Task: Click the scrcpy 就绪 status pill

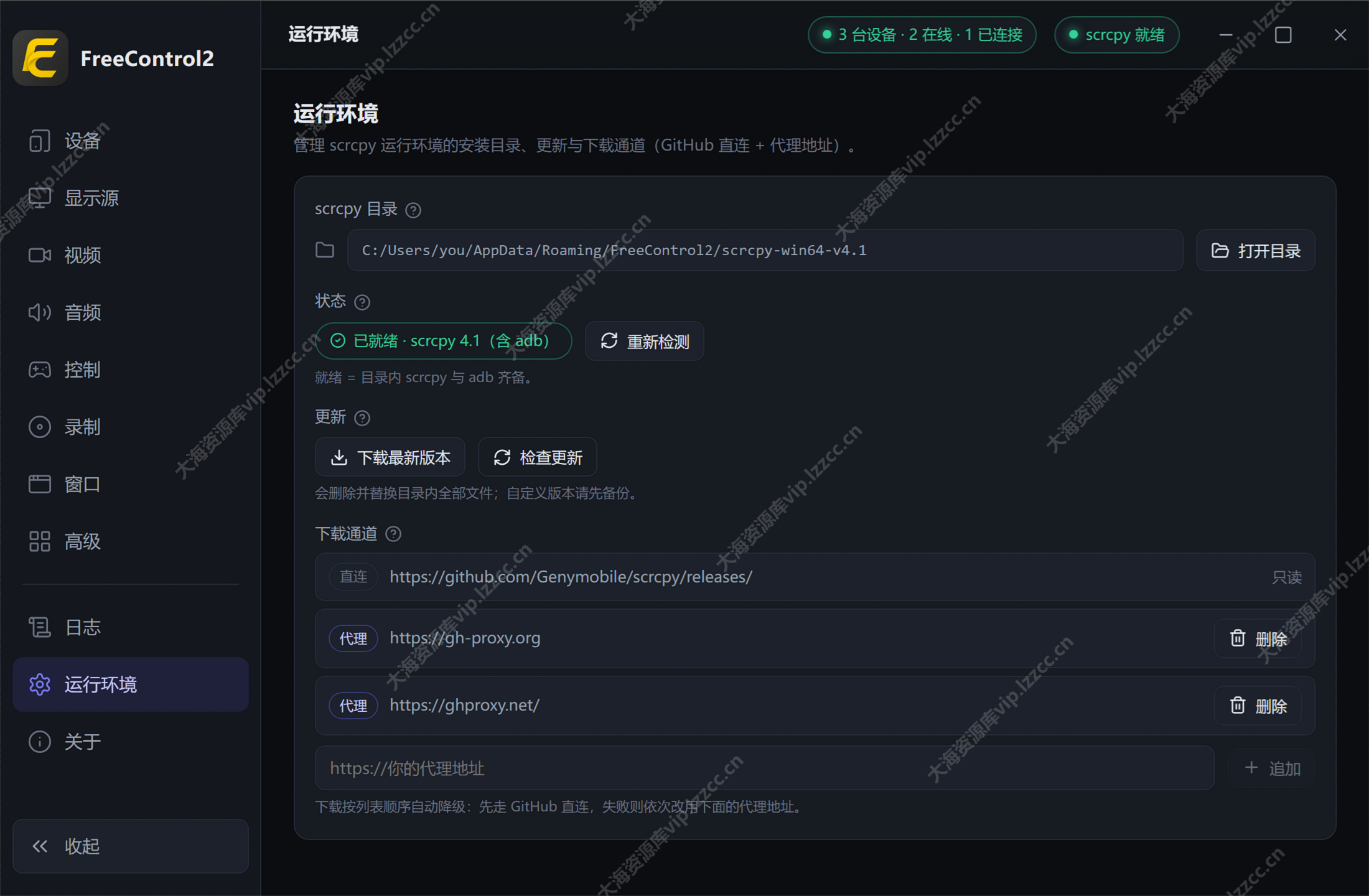Action: 1117,35
